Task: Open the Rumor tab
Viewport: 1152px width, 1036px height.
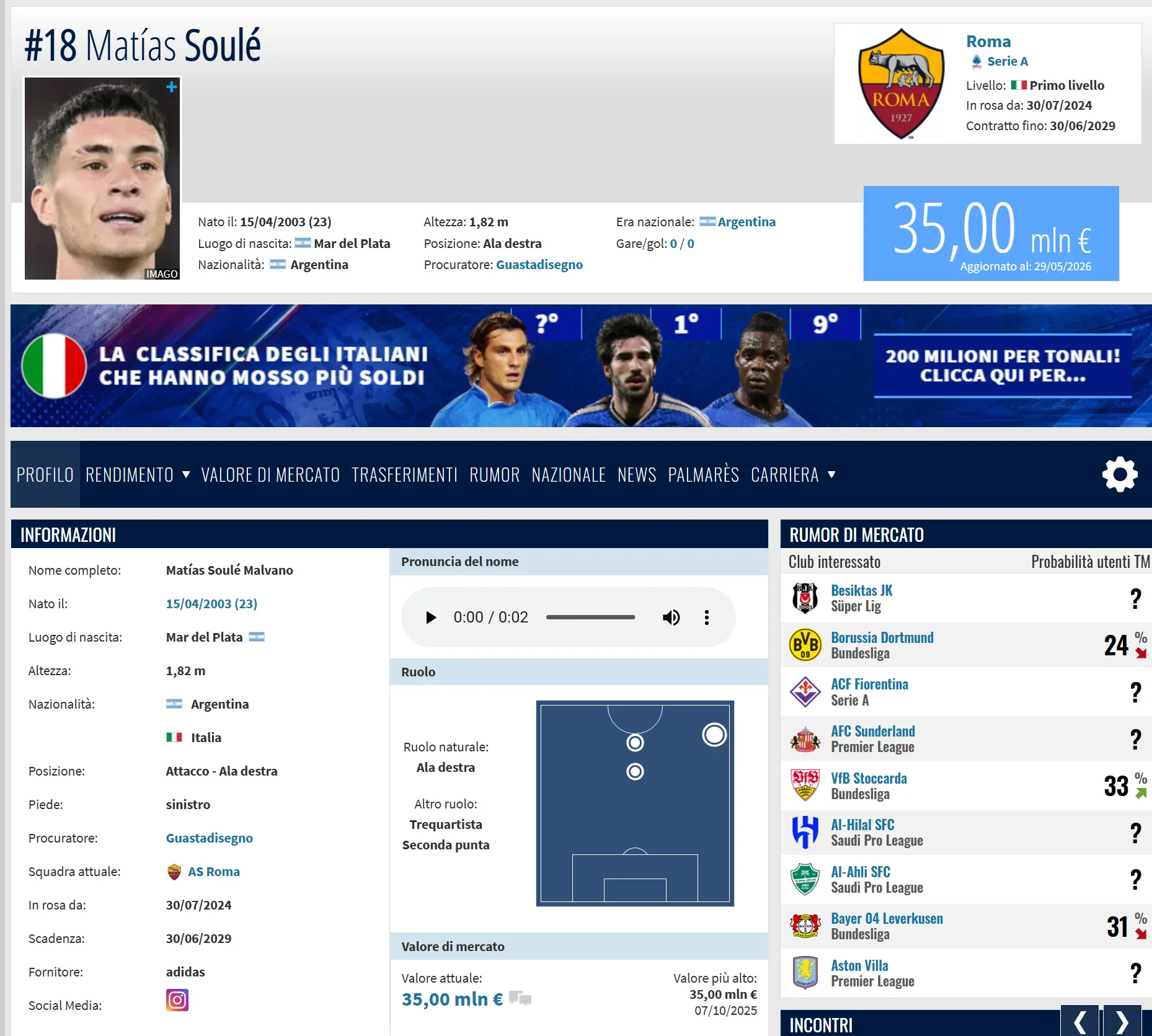Action: point(495,475)
